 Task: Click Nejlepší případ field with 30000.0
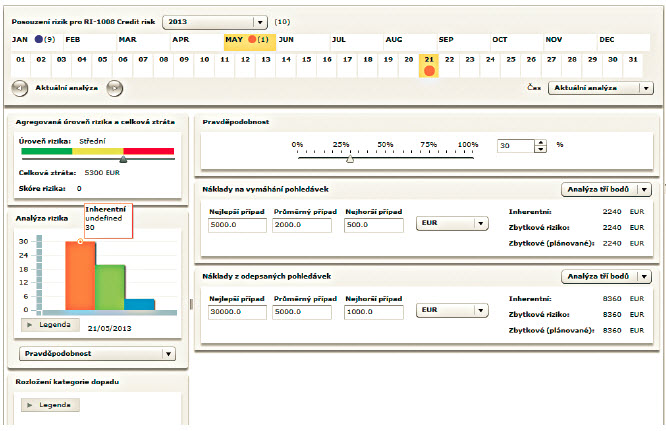[x=237, y=312]
